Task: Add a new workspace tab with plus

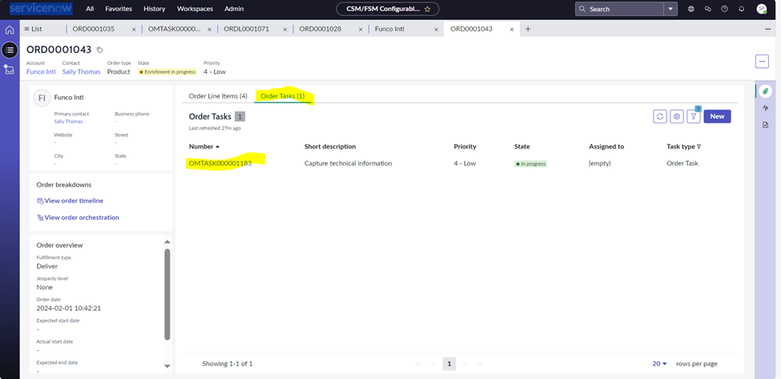Action: (528, 29)
